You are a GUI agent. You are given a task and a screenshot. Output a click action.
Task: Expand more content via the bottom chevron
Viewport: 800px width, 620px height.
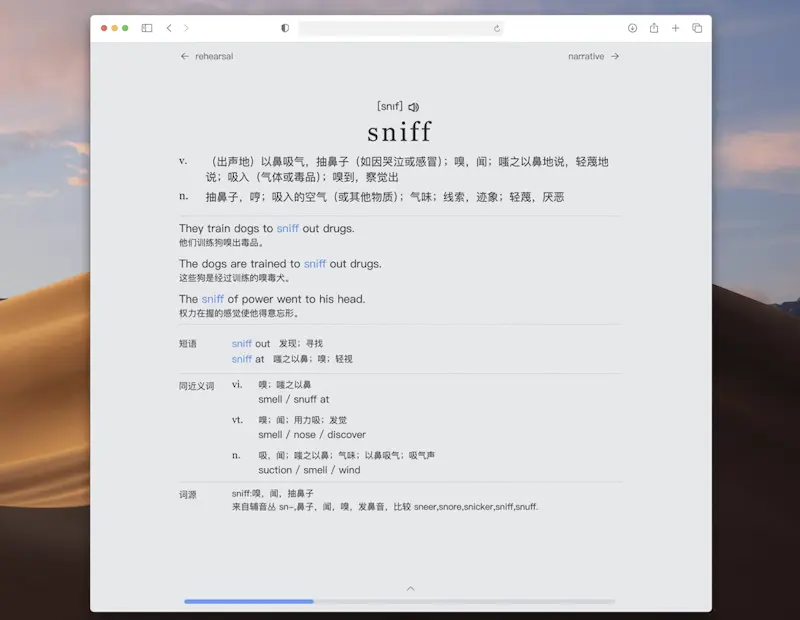tap(410, 590)
